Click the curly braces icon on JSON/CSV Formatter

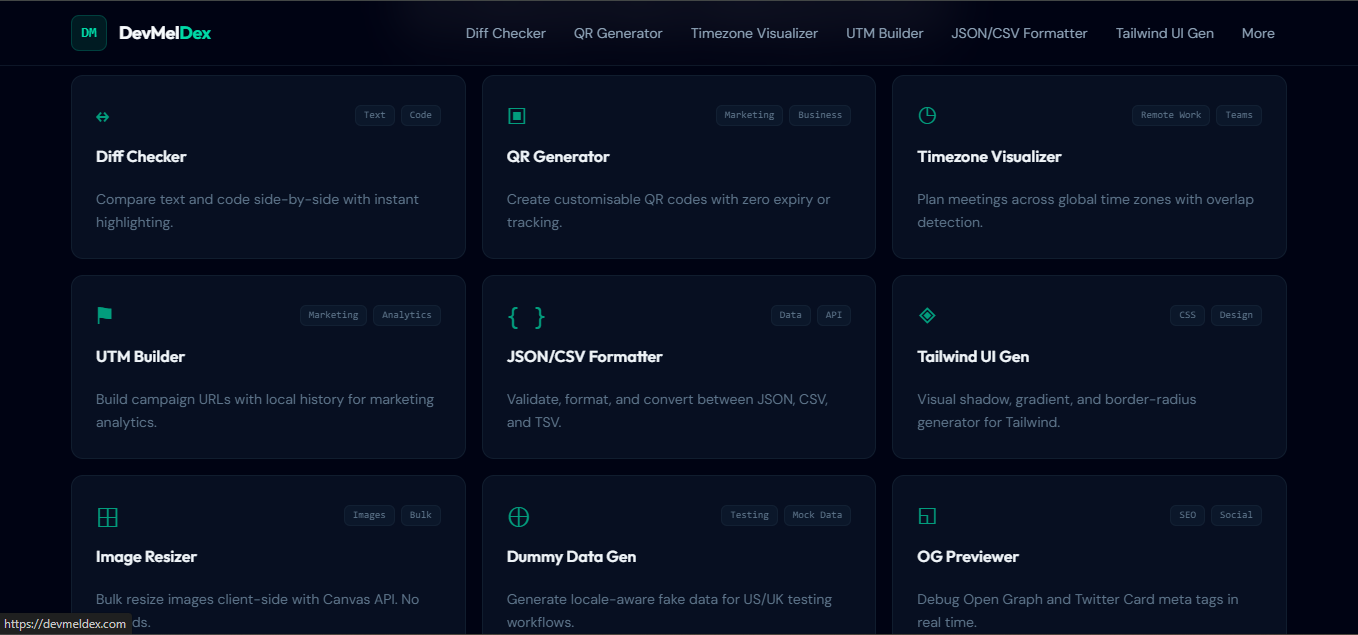[x=527, y=316]
